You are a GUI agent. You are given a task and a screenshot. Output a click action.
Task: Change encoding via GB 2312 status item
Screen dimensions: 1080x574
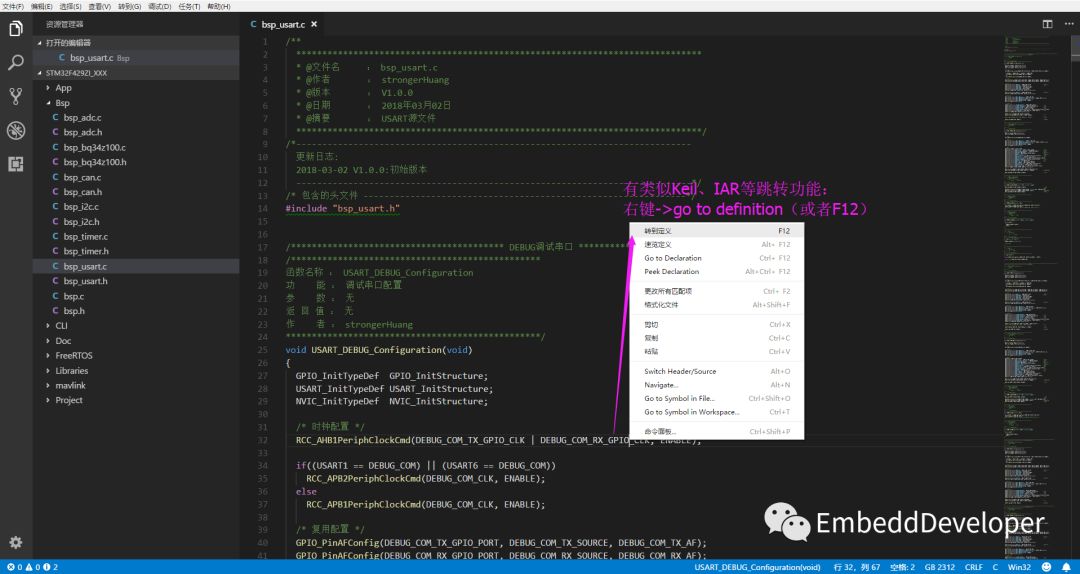tap(940, 567)
